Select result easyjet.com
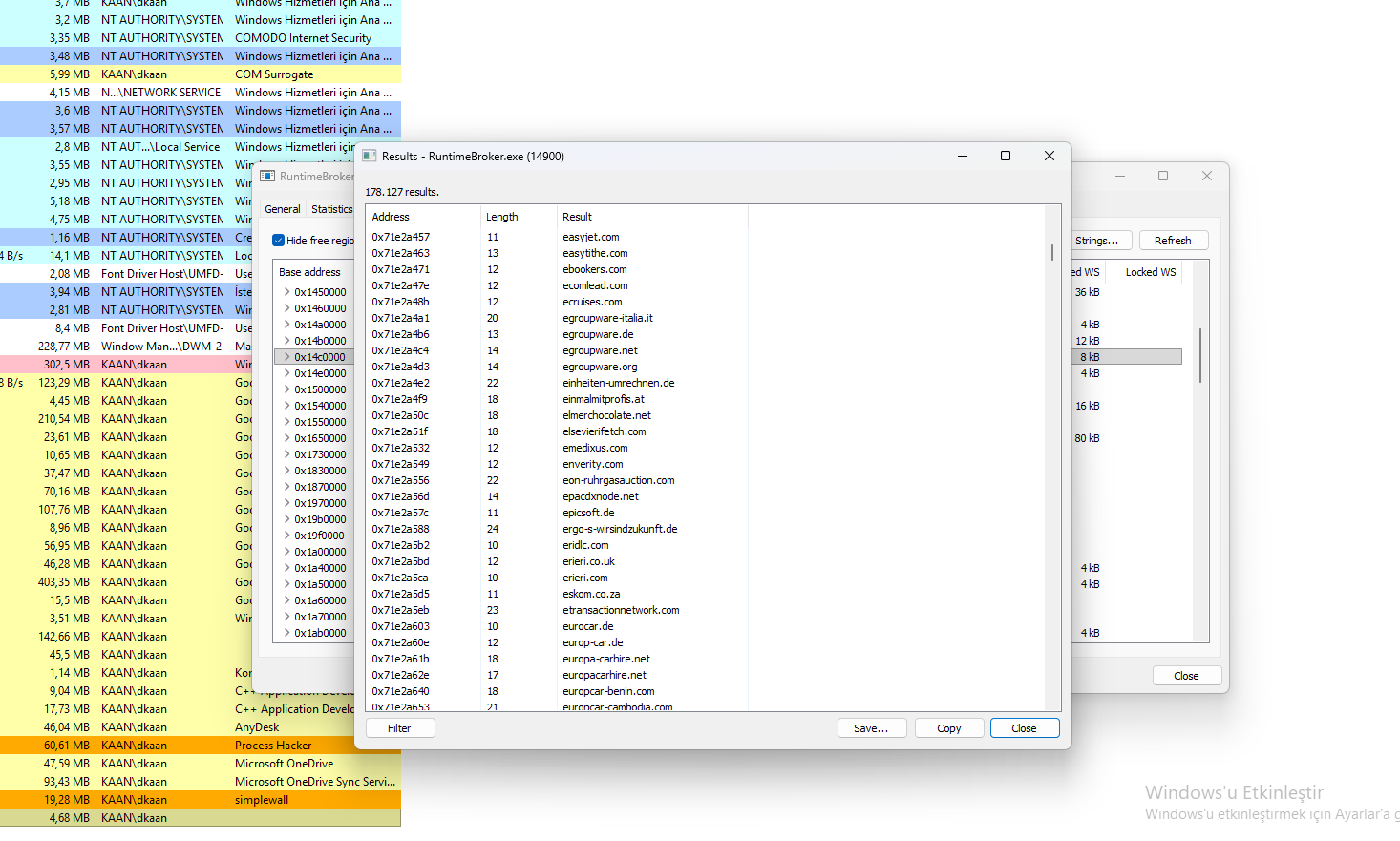 pos(591,237)
